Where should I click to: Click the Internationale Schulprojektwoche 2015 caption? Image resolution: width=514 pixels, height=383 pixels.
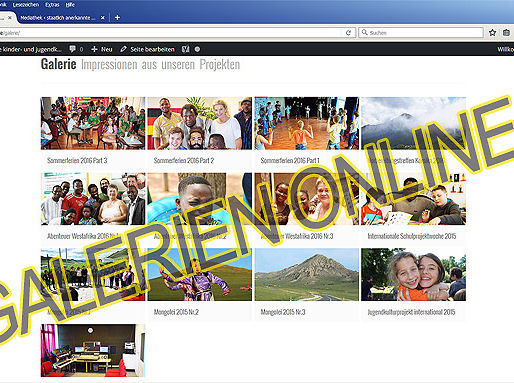click(412, 236)
